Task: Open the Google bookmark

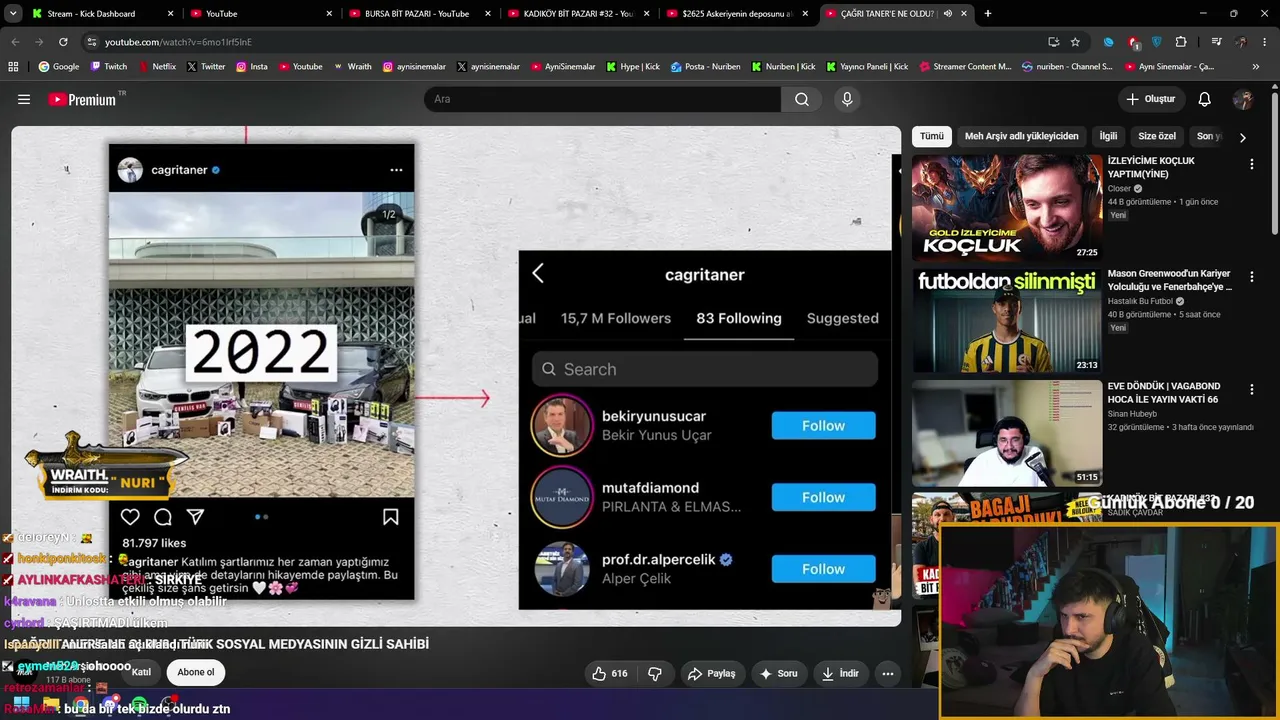Action: 59,67
